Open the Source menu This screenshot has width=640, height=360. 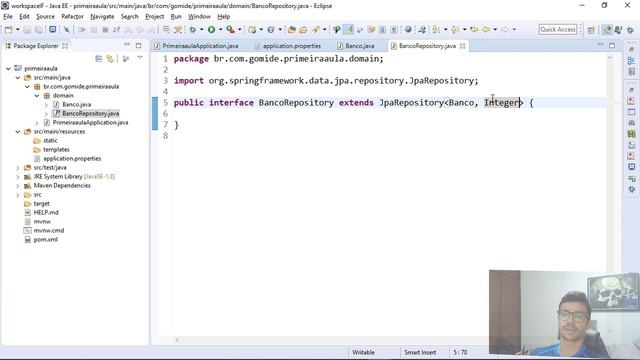pos(45,17)
